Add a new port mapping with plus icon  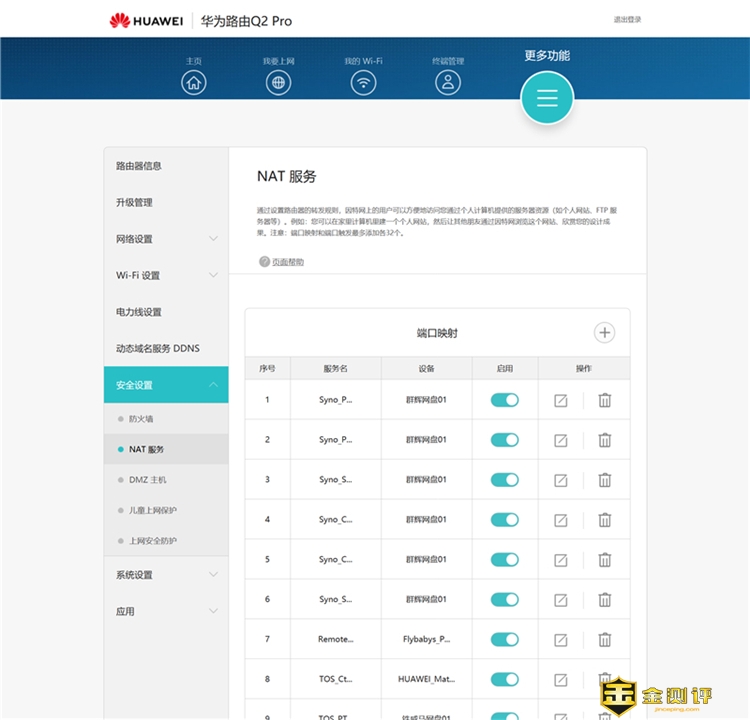pos(604,333)
